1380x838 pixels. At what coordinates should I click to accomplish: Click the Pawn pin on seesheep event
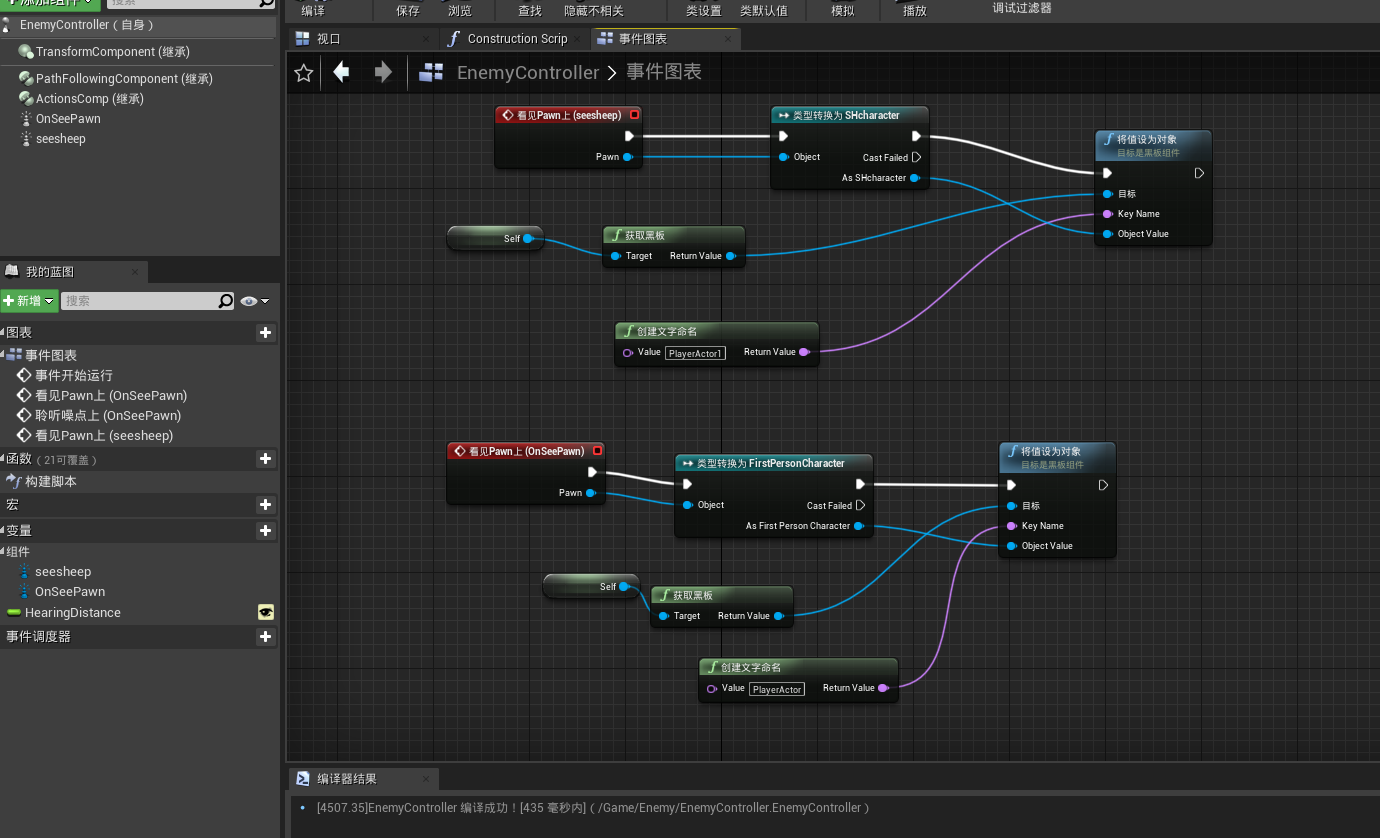628,157
